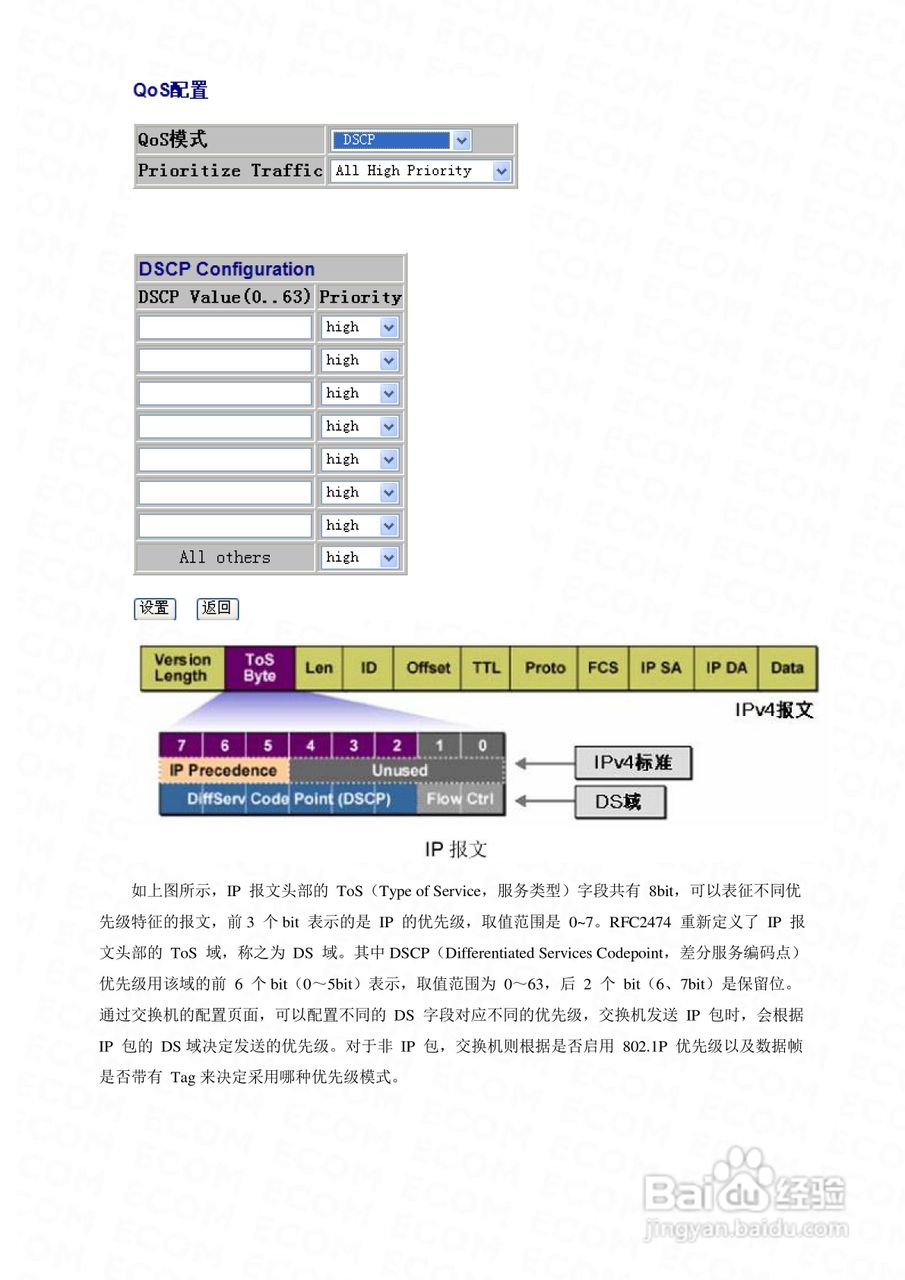The width and height of the screenshot is (905, 1280).
Task: Select the ToS Byte segment in the diagram
Action: (258, 668)
